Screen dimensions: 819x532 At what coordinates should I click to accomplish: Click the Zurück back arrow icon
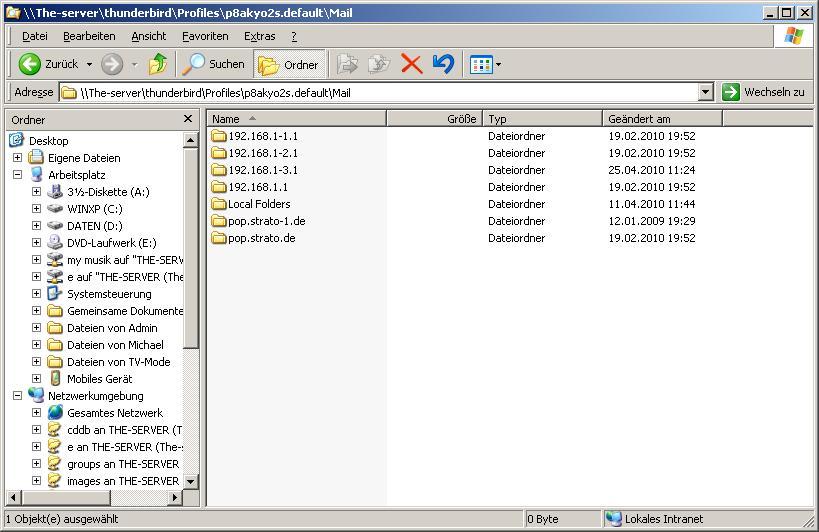click(30, 64)
